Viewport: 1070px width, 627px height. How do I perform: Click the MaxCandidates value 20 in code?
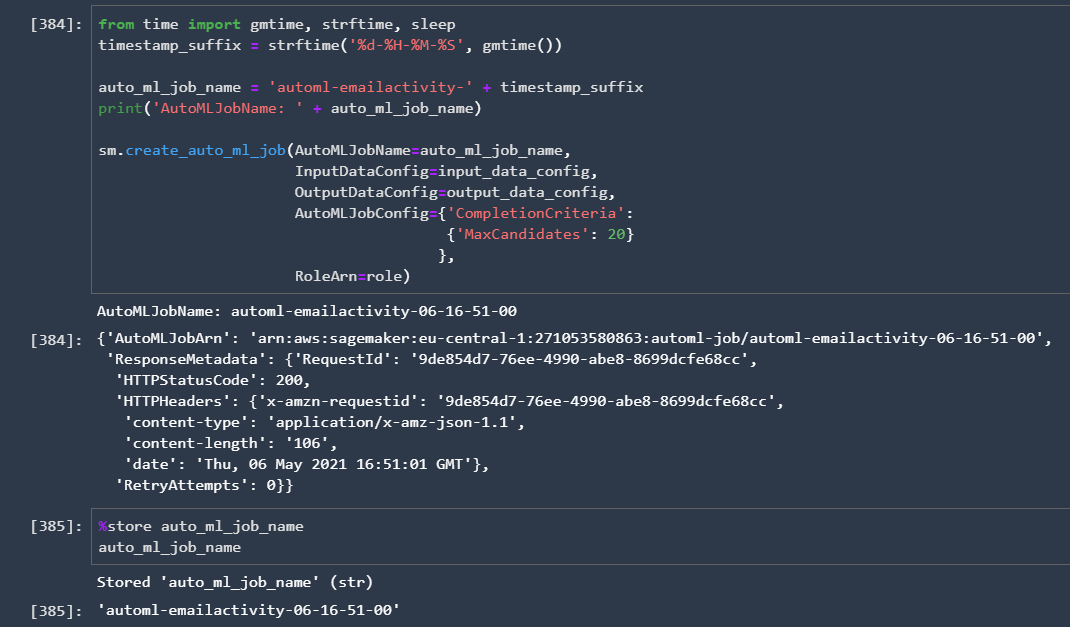pyautogui.click(x=616, y=234)
